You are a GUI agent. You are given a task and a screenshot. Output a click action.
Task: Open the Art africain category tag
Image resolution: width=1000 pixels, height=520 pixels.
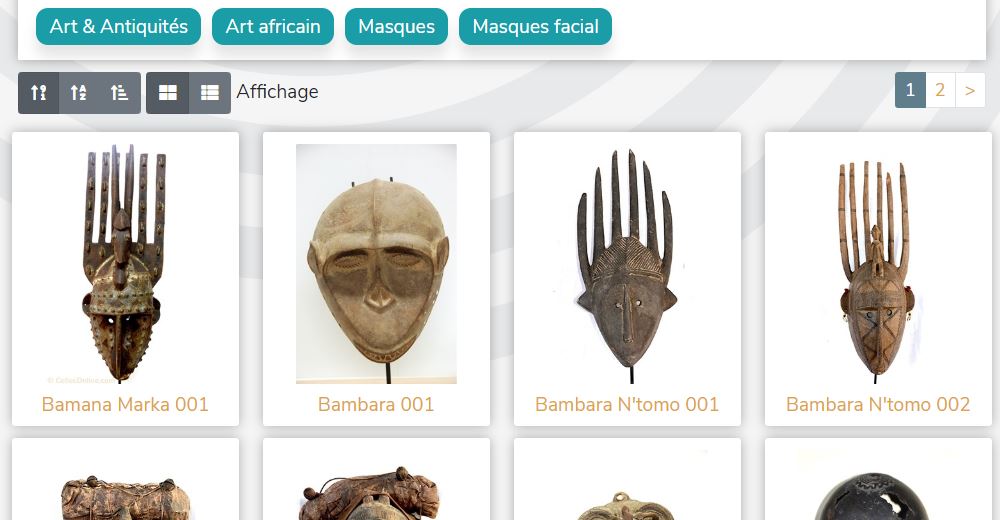[273, 27]
